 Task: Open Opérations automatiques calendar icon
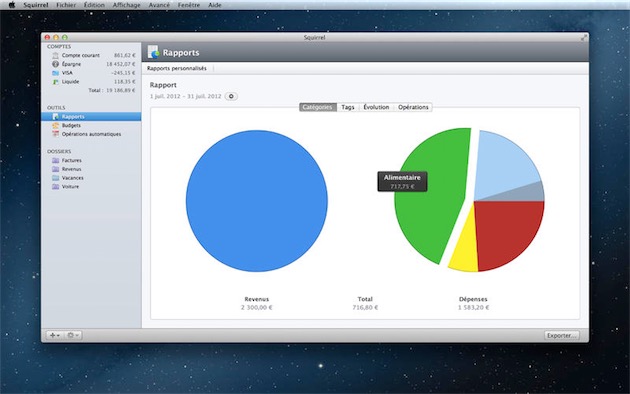click(x=55, y=134)
